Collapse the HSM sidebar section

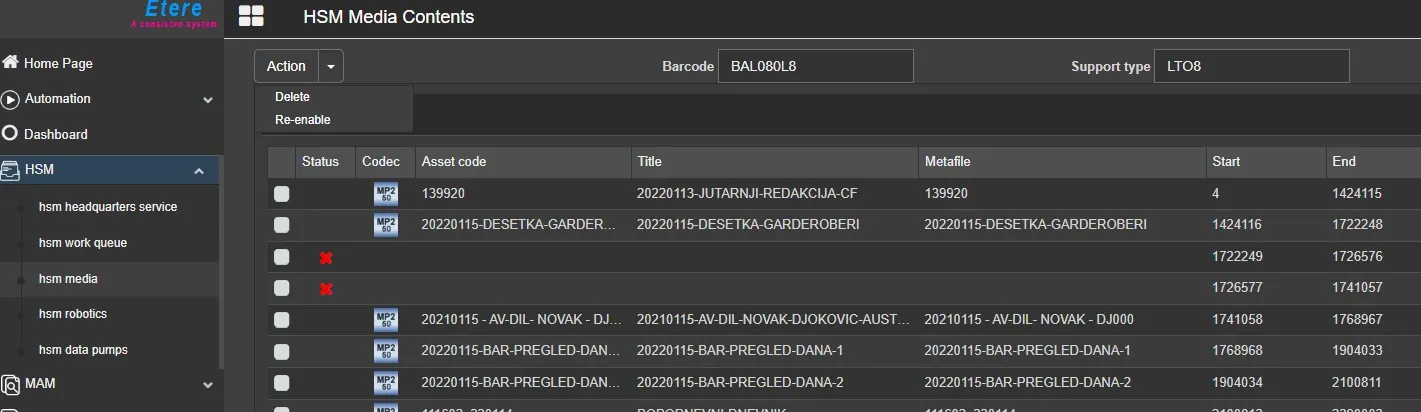click(198, 172)
